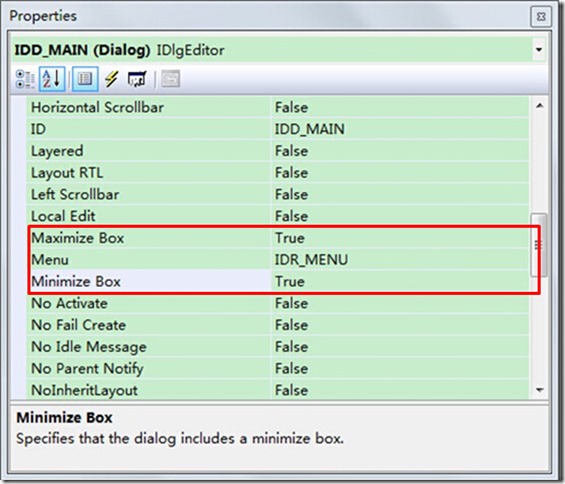Viewport: 565px width, 484px height.
Task: Click the NoInheritLayout False value
Action: point(400,390)
